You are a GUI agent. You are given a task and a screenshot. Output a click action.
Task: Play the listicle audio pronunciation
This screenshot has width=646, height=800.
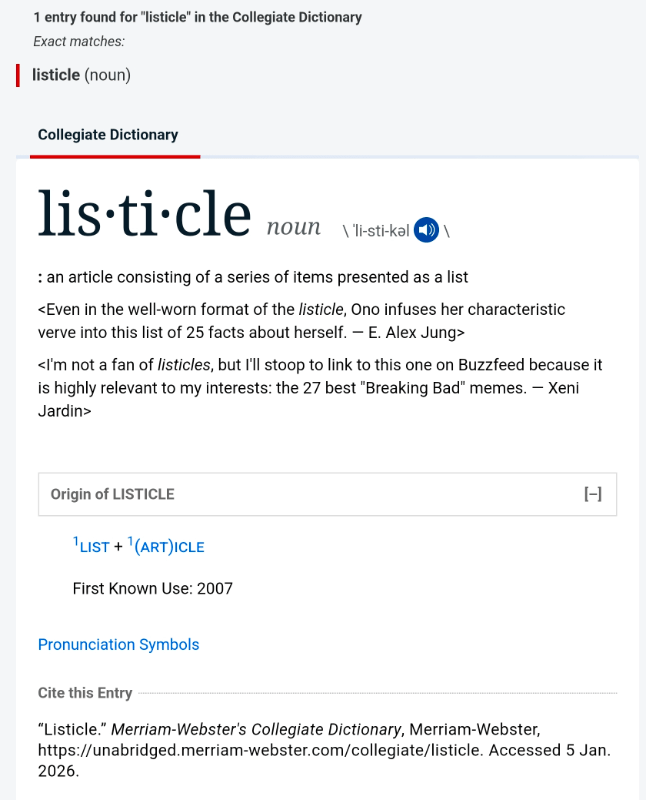(x=427, y=230)
